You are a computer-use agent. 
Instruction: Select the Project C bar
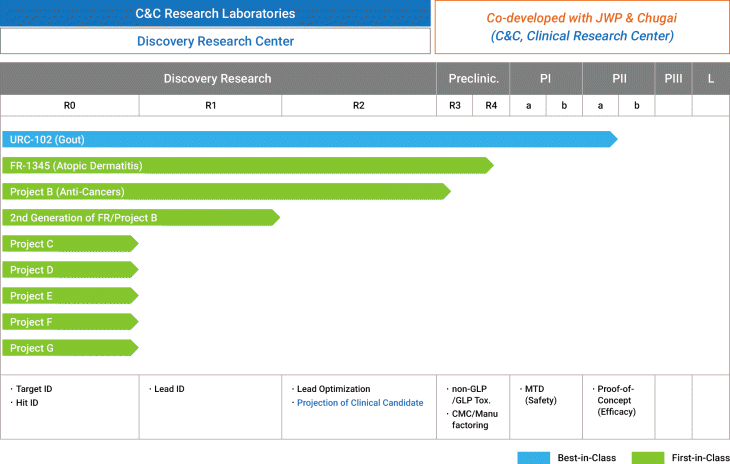click(70, 243)
